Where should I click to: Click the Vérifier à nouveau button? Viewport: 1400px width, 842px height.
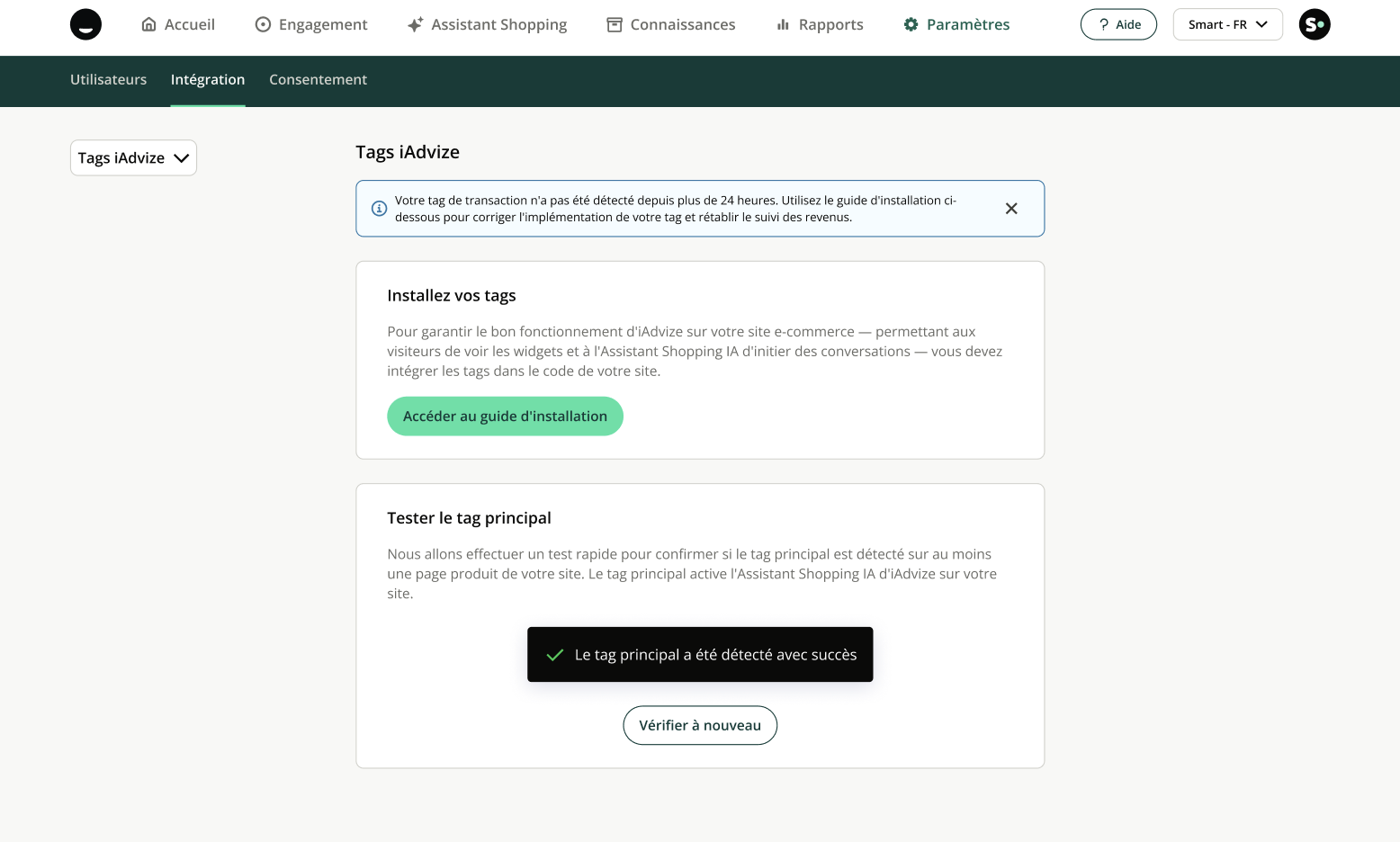pos(700,725)
